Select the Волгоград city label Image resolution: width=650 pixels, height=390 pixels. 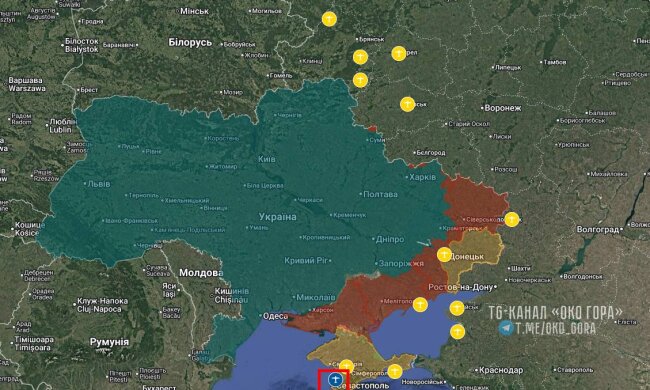(x=598, y=230)
